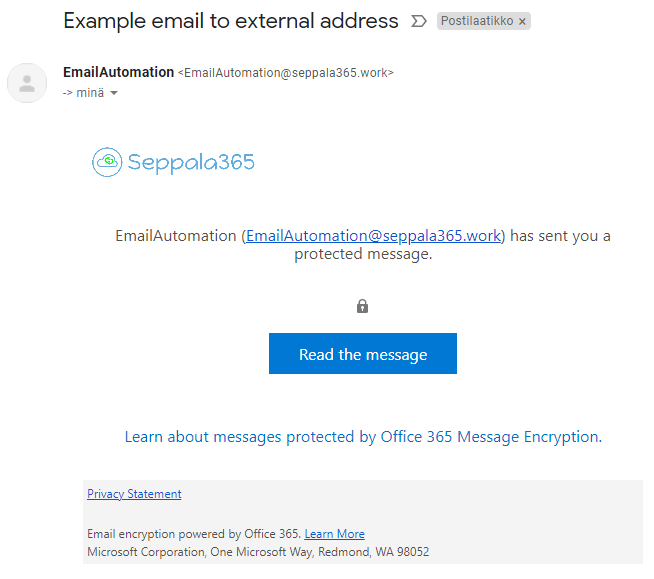This screenshot has height=579, width=654.
Task: Click the Microsoft Corporation address text
Action: (x=258, y=552)
